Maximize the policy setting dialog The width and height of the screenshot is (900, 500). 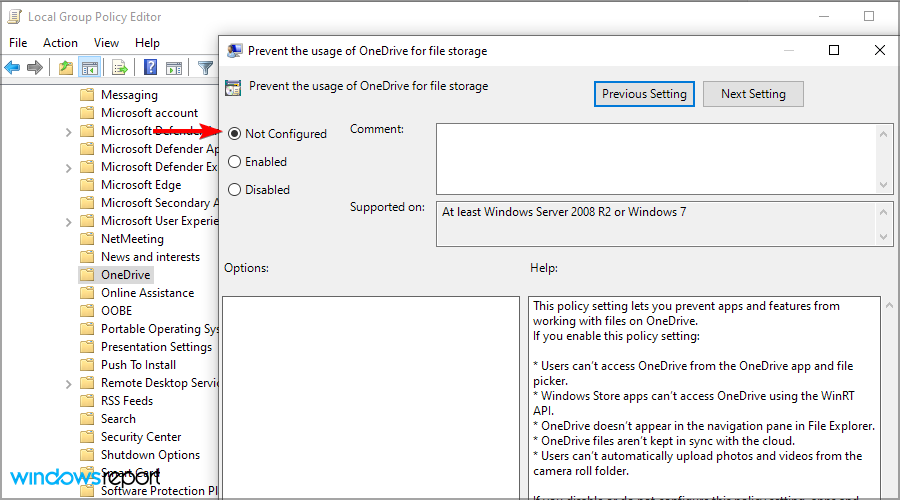pos(834,51)
